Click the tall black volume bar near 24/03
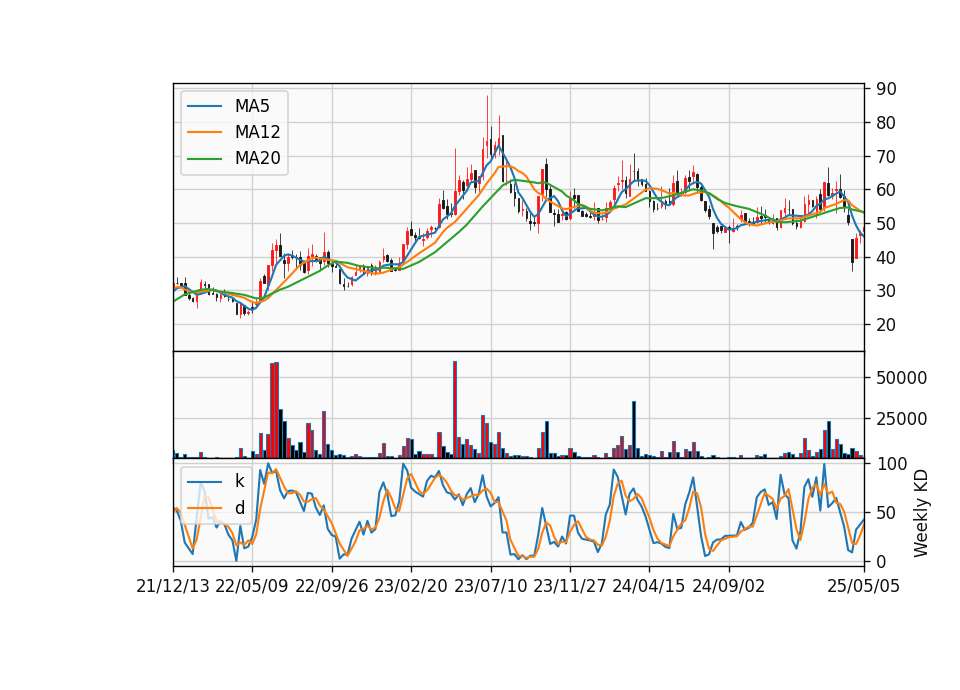The image size is (960, 690). click(x=634, y=430)
